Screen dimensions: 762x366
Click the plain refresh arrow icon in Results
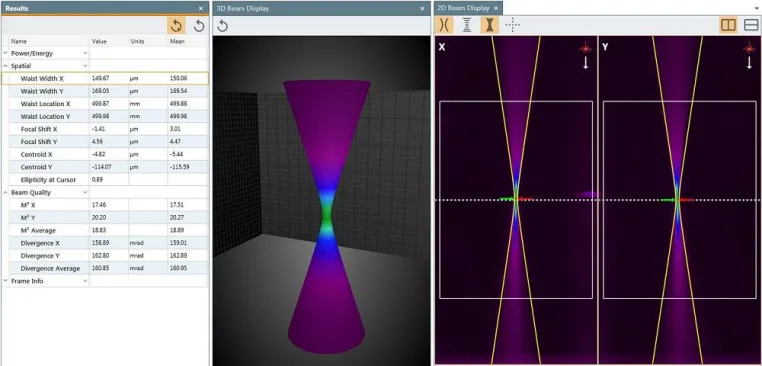(199, 25)
